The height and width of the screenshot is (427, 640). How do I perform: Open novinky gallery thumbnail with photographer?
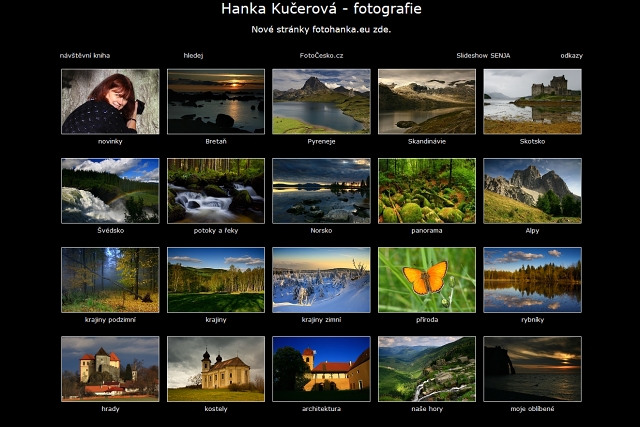110,101
